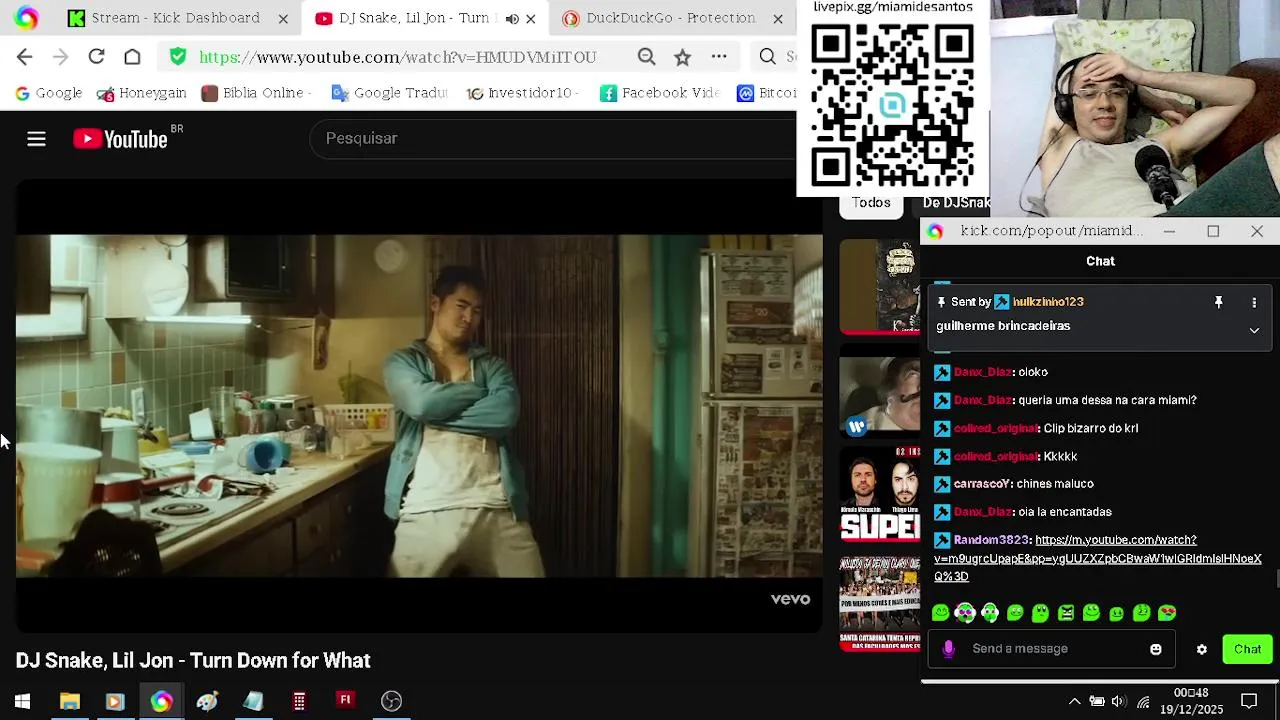
Task: Close the DuckDuckGo tab
Action: tap(778, 18)
